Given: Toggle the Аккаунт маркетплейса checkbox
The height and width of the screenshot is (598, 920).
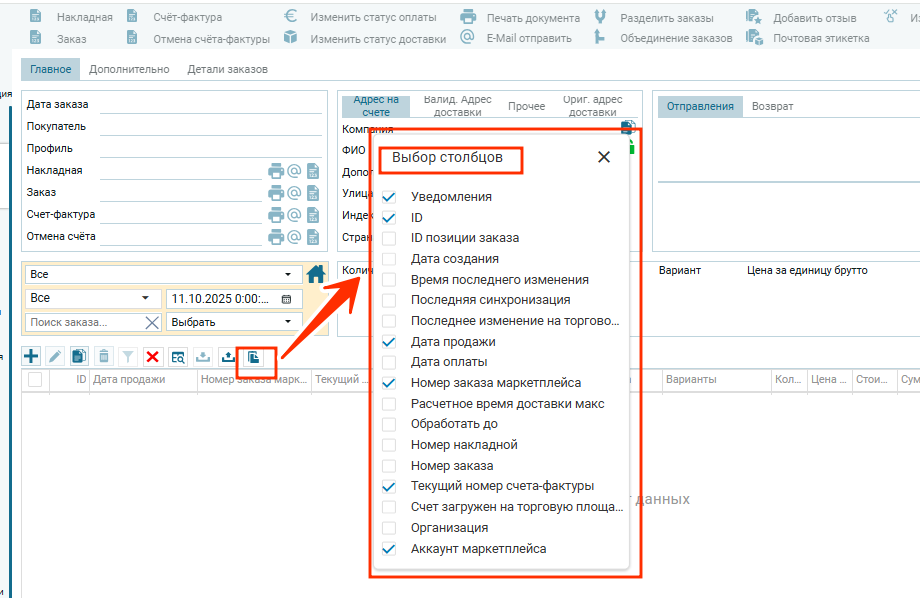Looking at the screenshot, I should click(x=389, y=549).
